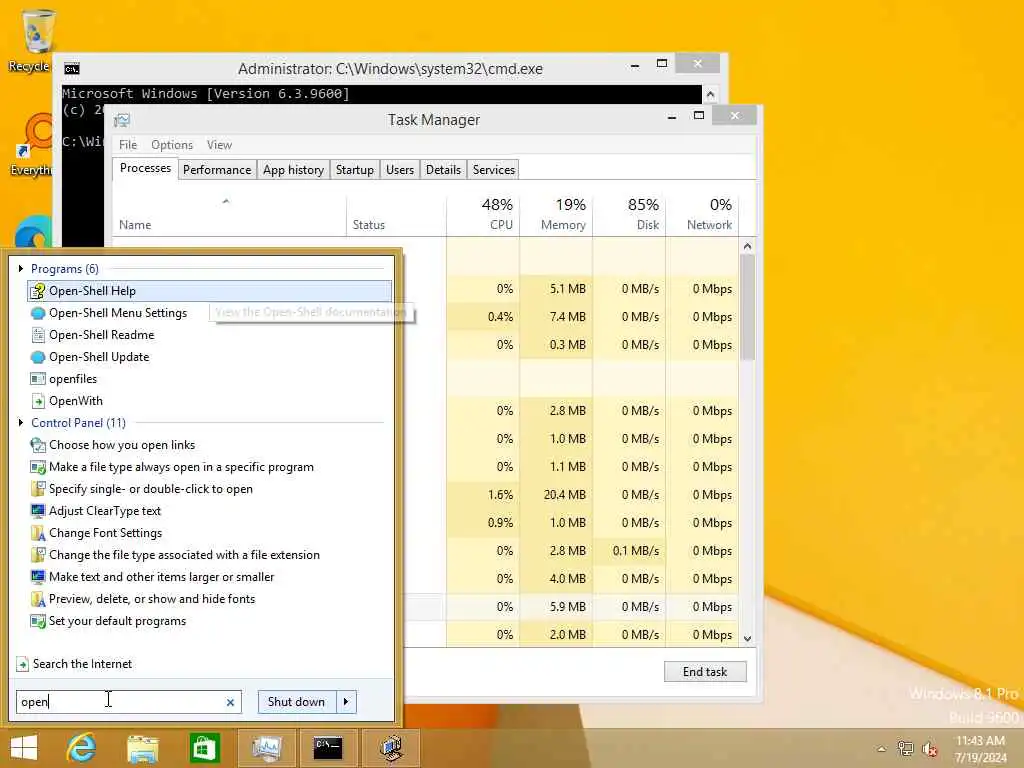Open the Open-Shell Help search result
The height and width of the screenshot is (768, 1024).
point(209,291)
